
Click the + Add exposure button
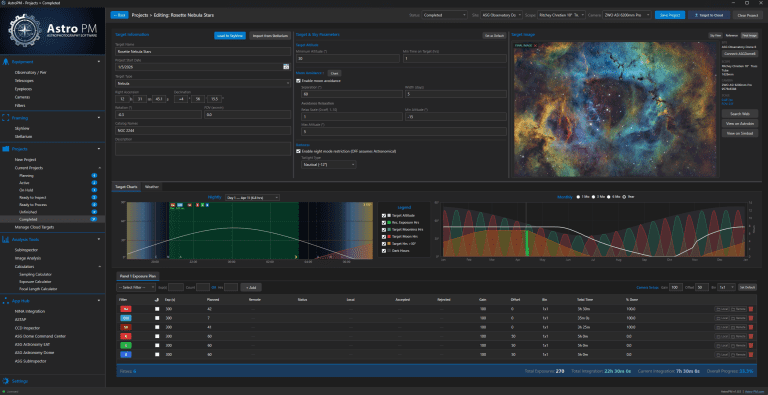pyautogui.click(x=251, y=287)
